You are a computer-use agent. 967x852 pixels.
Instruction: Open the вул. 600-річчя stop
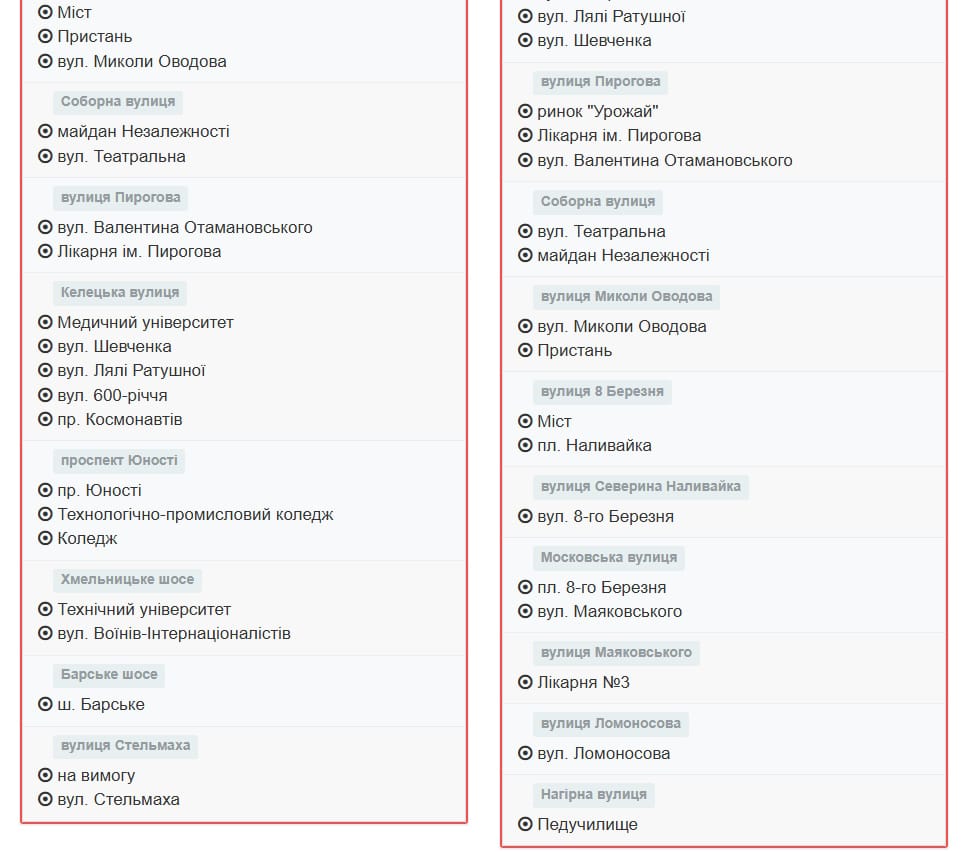tap(112, 395)
